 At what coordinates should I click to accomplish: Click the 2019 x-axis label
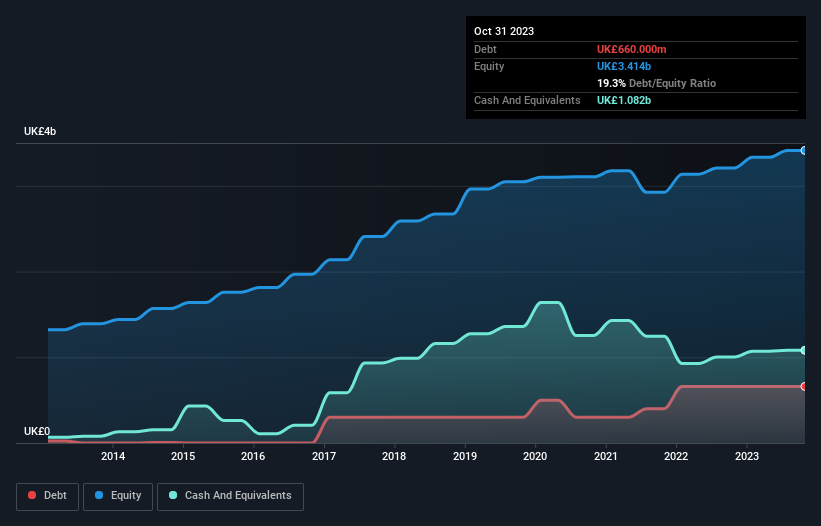(465, 456)
